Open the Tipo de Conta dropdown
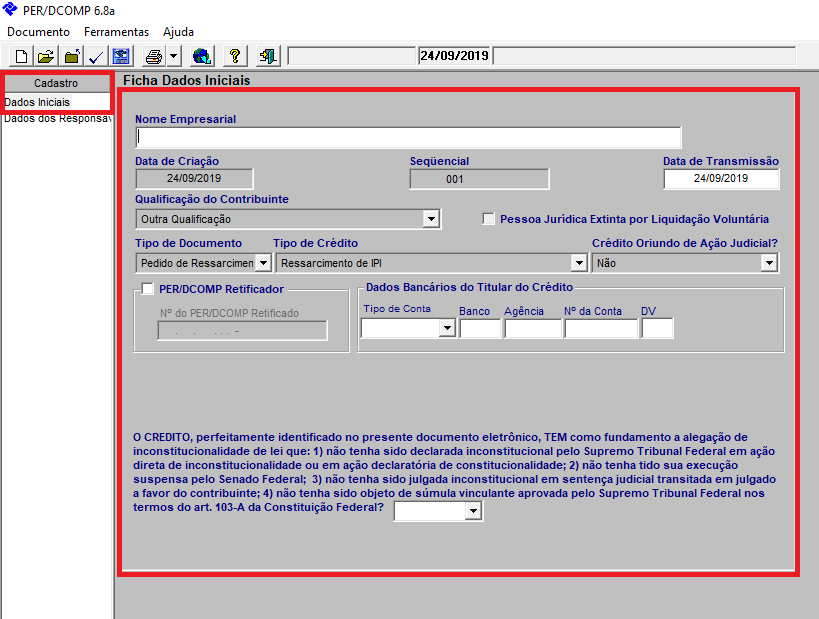The image size is (819, 619). pyautogui.click(x=446, y=329)
